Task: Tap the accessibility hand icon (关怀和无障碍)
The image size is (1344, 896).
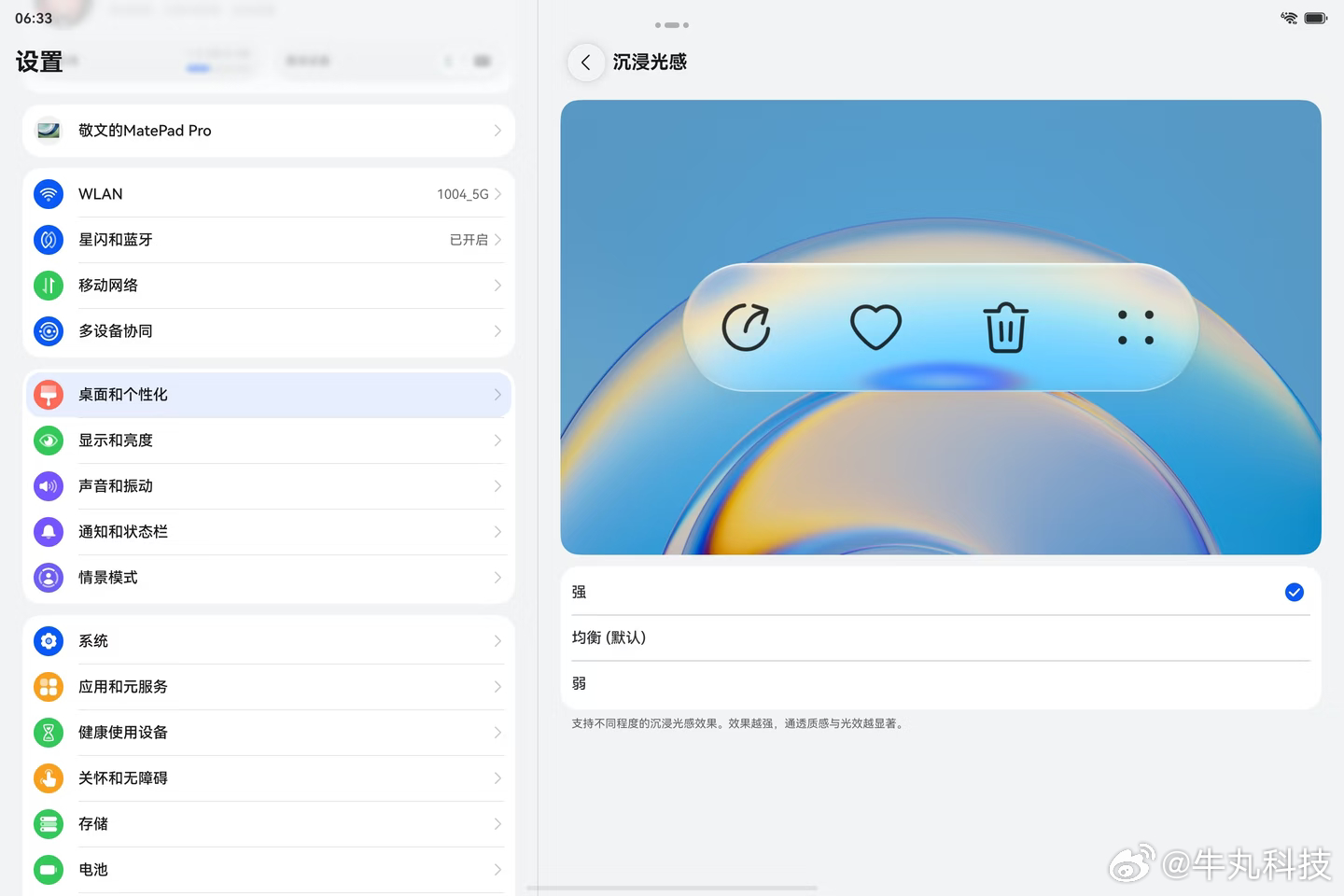Action: point(49,778)
